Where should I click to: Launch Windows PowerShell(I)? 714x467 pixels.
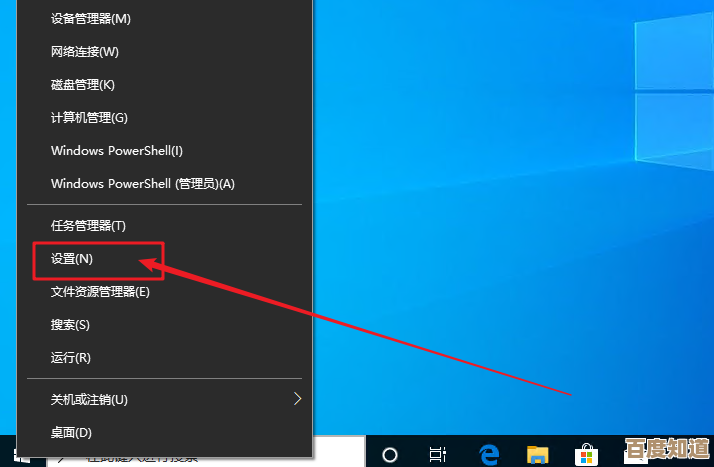pos(116,151)
